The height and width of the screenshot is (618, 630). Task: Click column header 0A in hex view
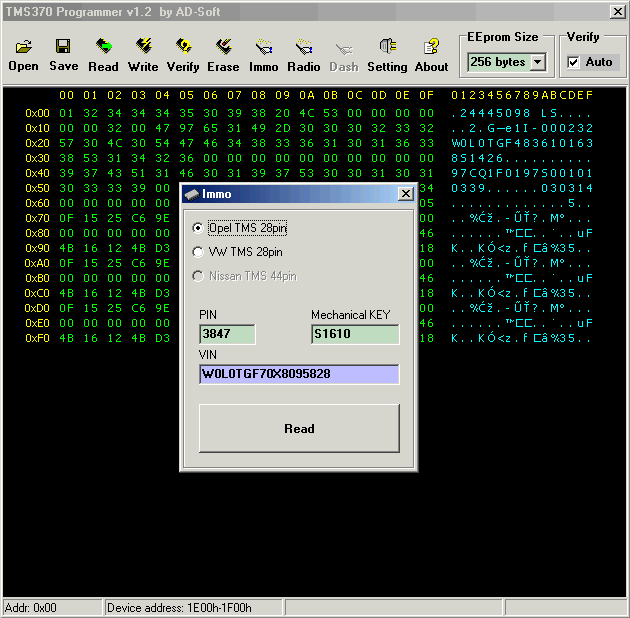(307, 95)
